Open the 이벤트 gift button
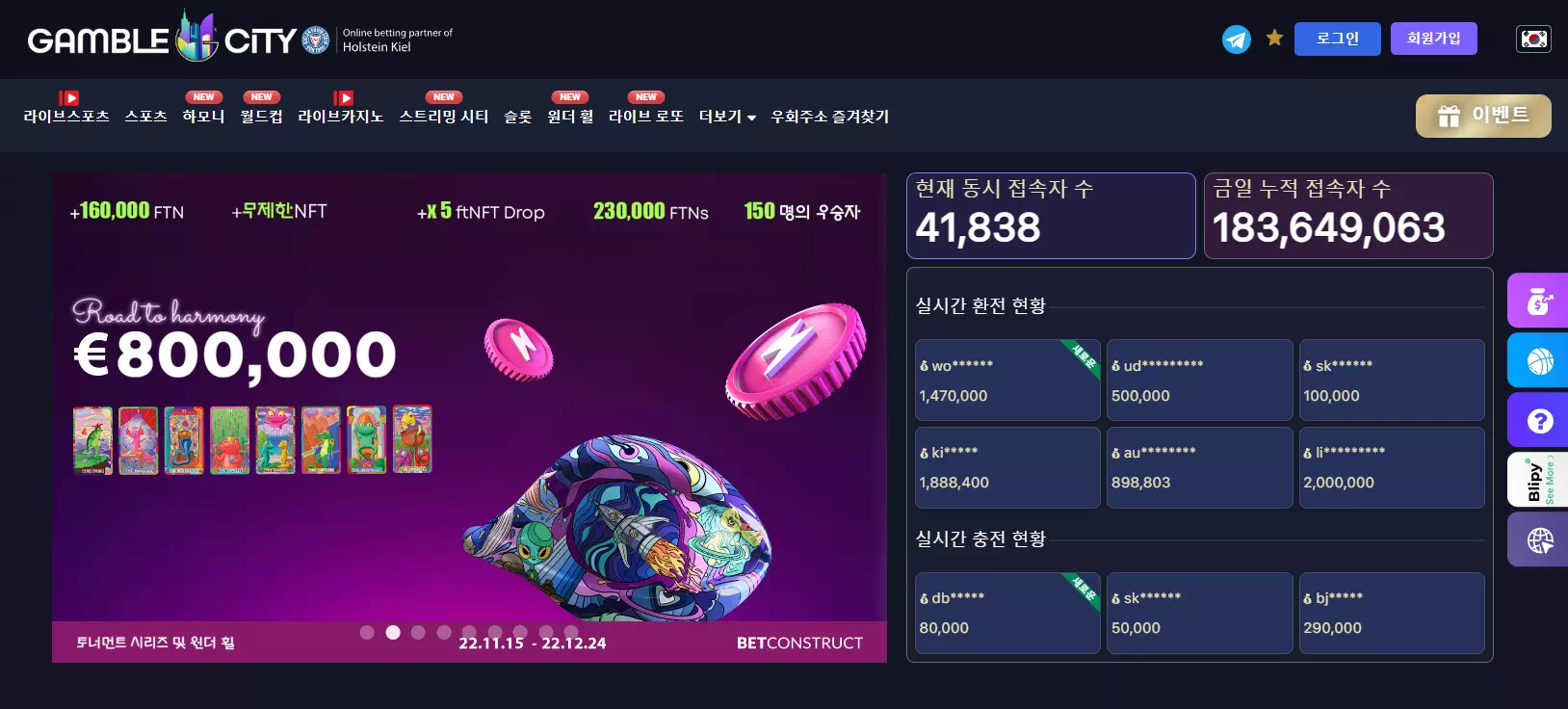1568x709 pixels. pyautogui.click(x=1483, y=116)
